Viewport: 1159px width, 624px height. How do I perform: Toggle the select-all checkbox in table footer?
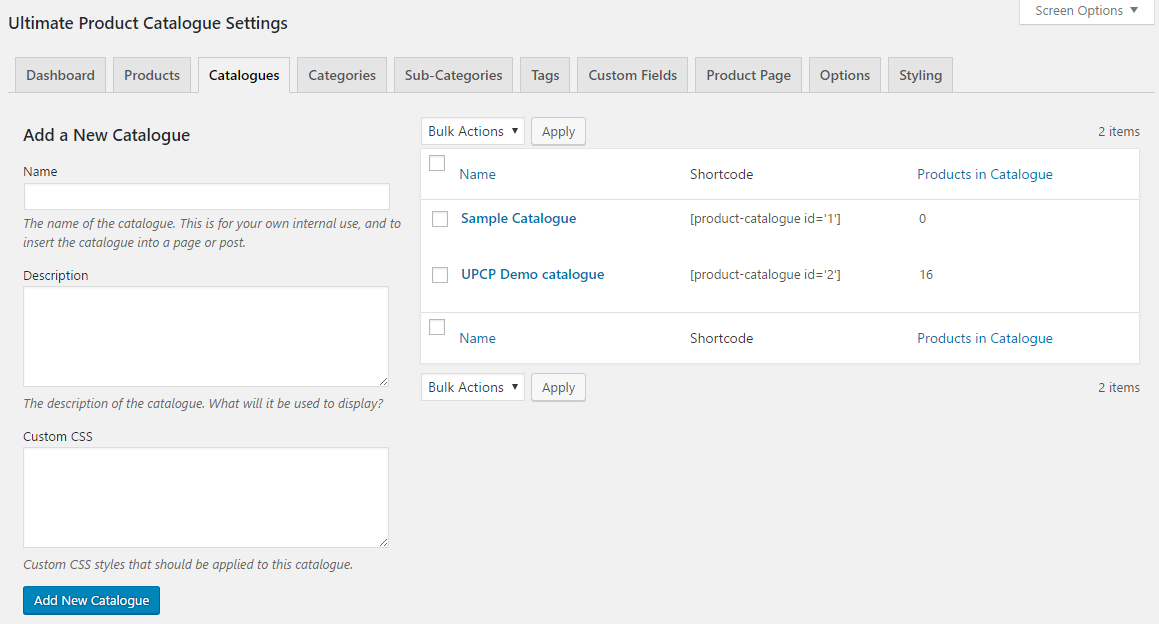437,327
